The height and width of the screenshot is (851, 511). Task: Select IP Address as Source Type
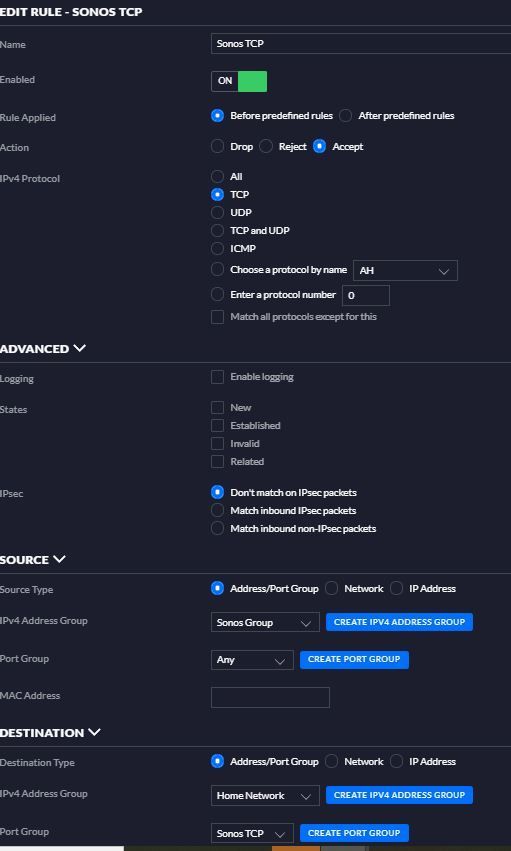pyautogui.click(x=396, y=588)
